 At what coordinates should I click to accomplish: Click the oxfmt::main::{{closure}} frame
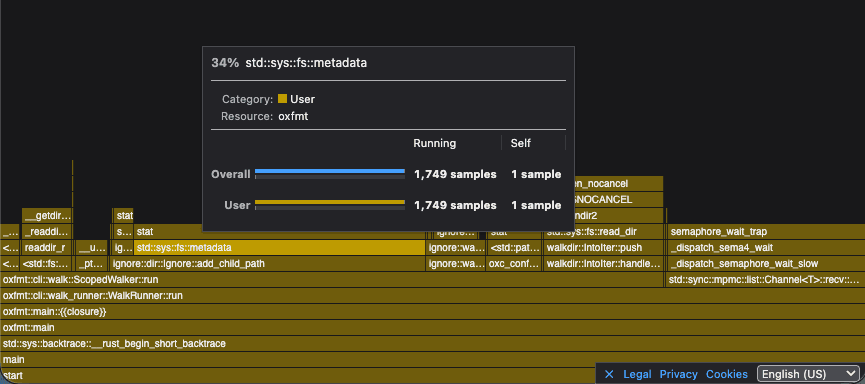432,312
